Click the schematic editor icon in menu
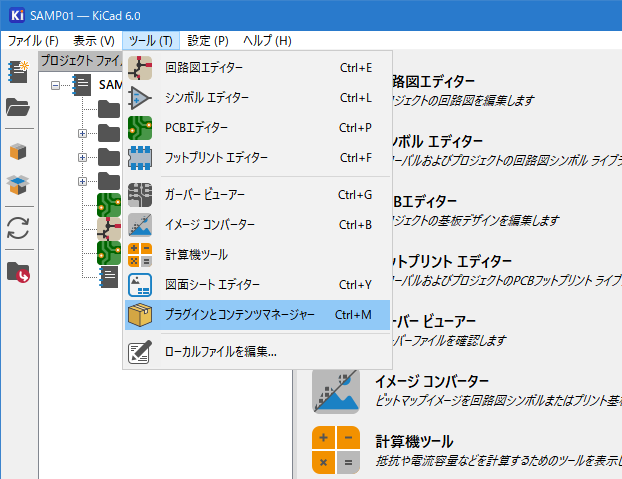Screen dimensions: 622x479 pos(140,68)
